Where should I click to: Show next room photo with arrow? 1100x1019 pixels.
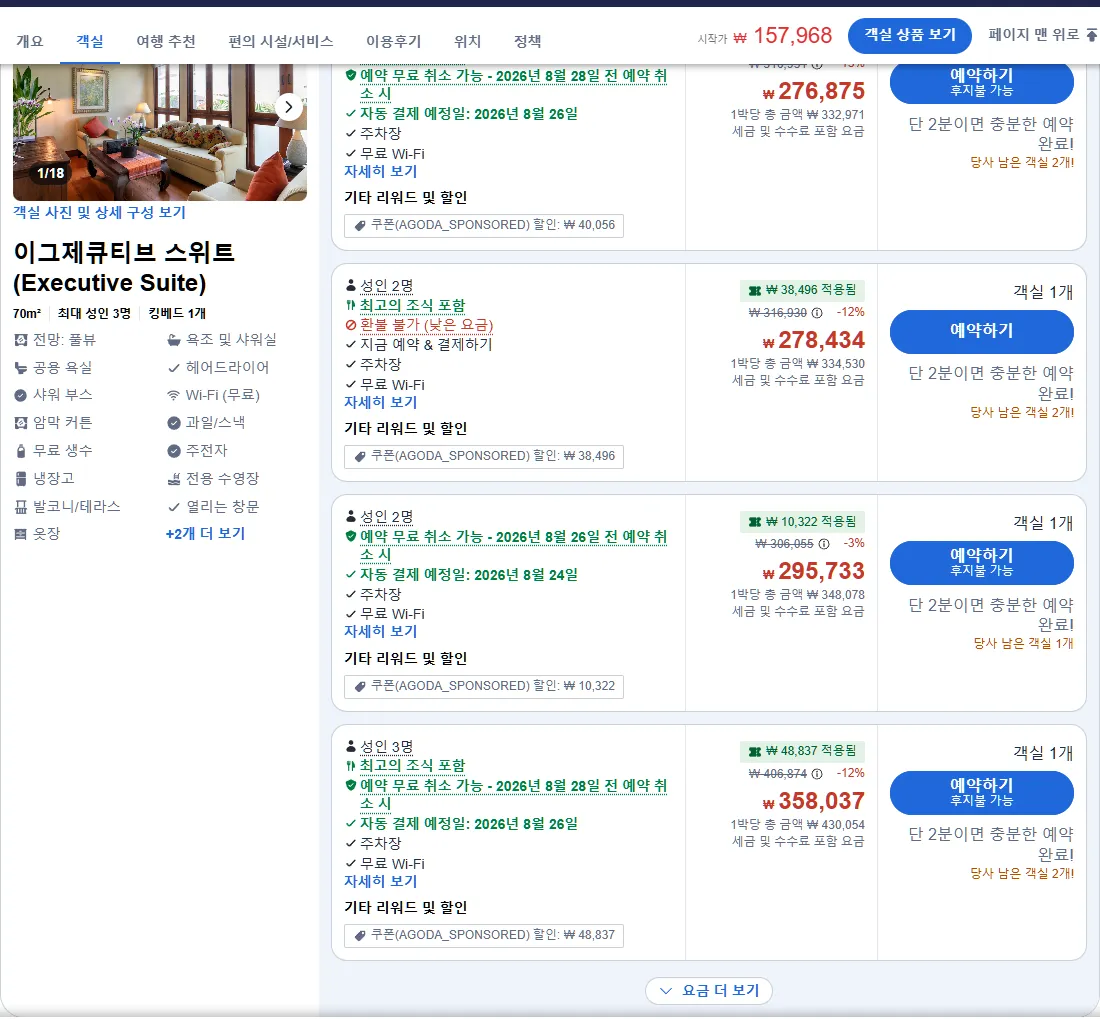coord(288,107)
